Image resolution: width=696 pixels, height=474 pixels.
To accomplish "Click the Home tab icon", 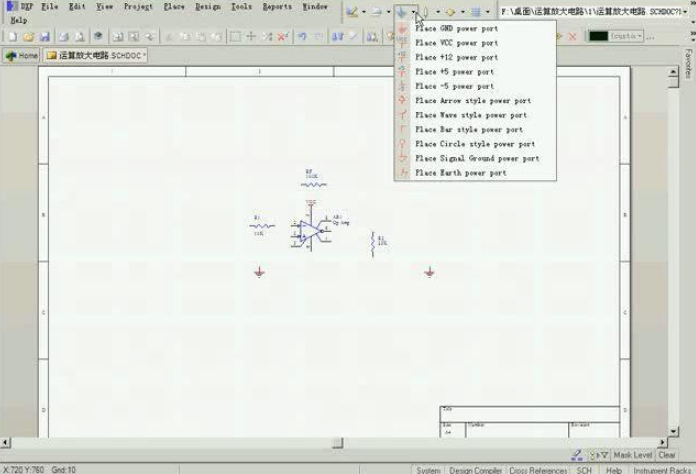I will pyautogui.click(x=11, y=56).
